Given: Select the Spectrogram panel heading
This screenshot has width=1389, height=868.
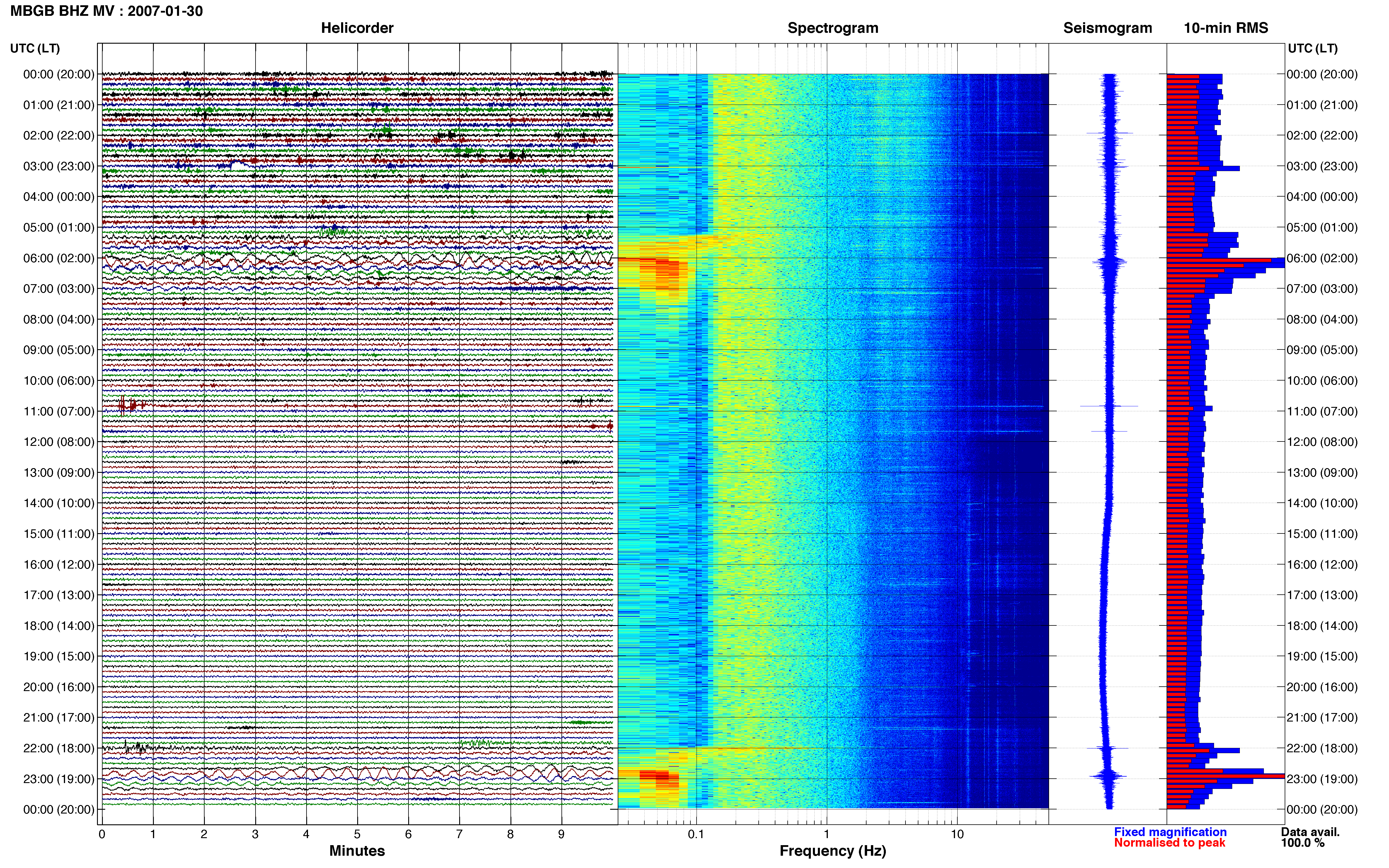Looking at the screenshot, I should (833, 28).
